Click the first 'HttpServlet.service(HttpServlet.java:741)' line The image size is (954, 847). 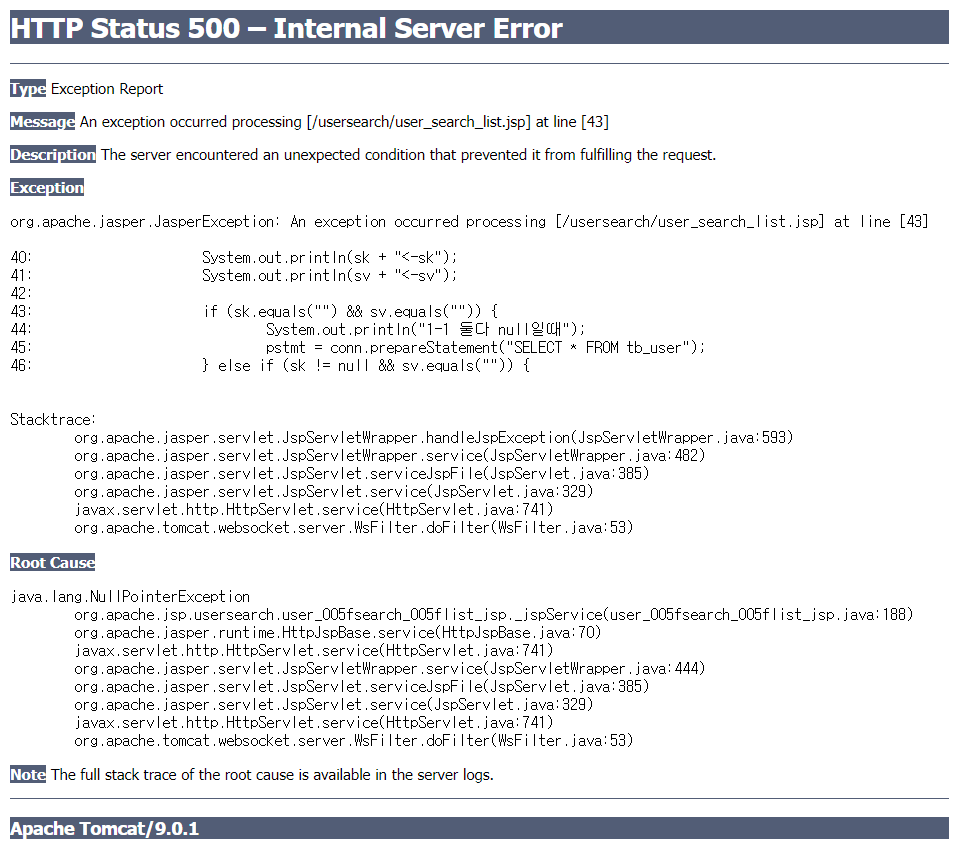(x=313, y=509)
